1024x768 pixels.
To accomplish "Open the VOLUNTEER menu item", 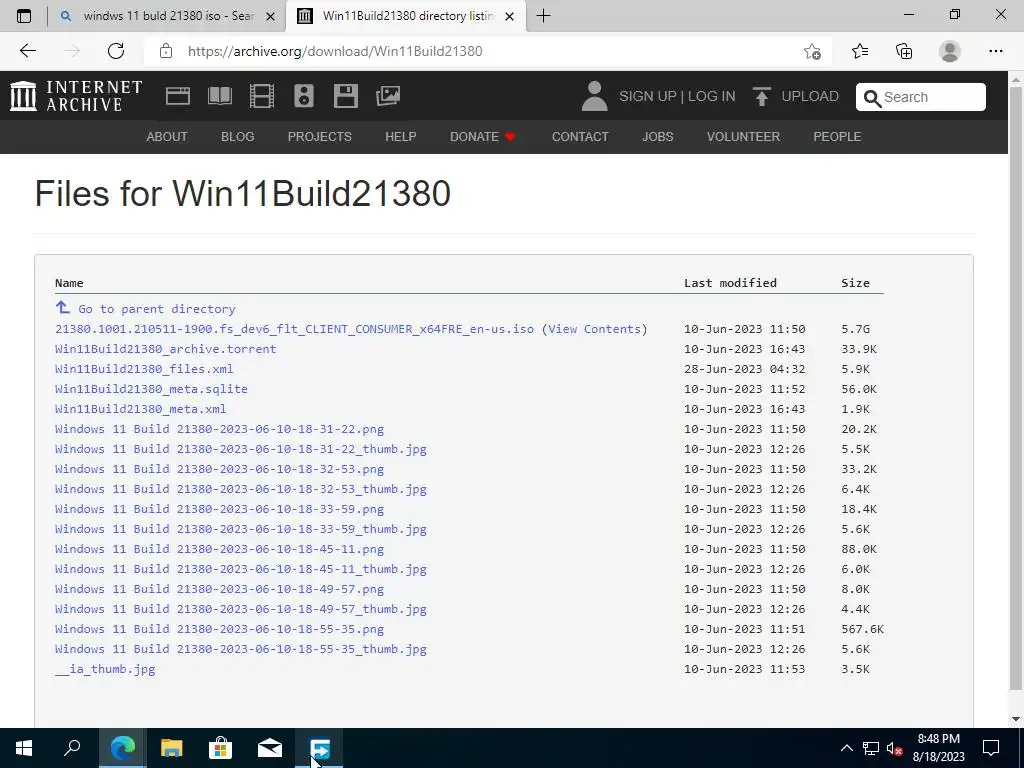I will pyautogui.click(x=743, y=136).
